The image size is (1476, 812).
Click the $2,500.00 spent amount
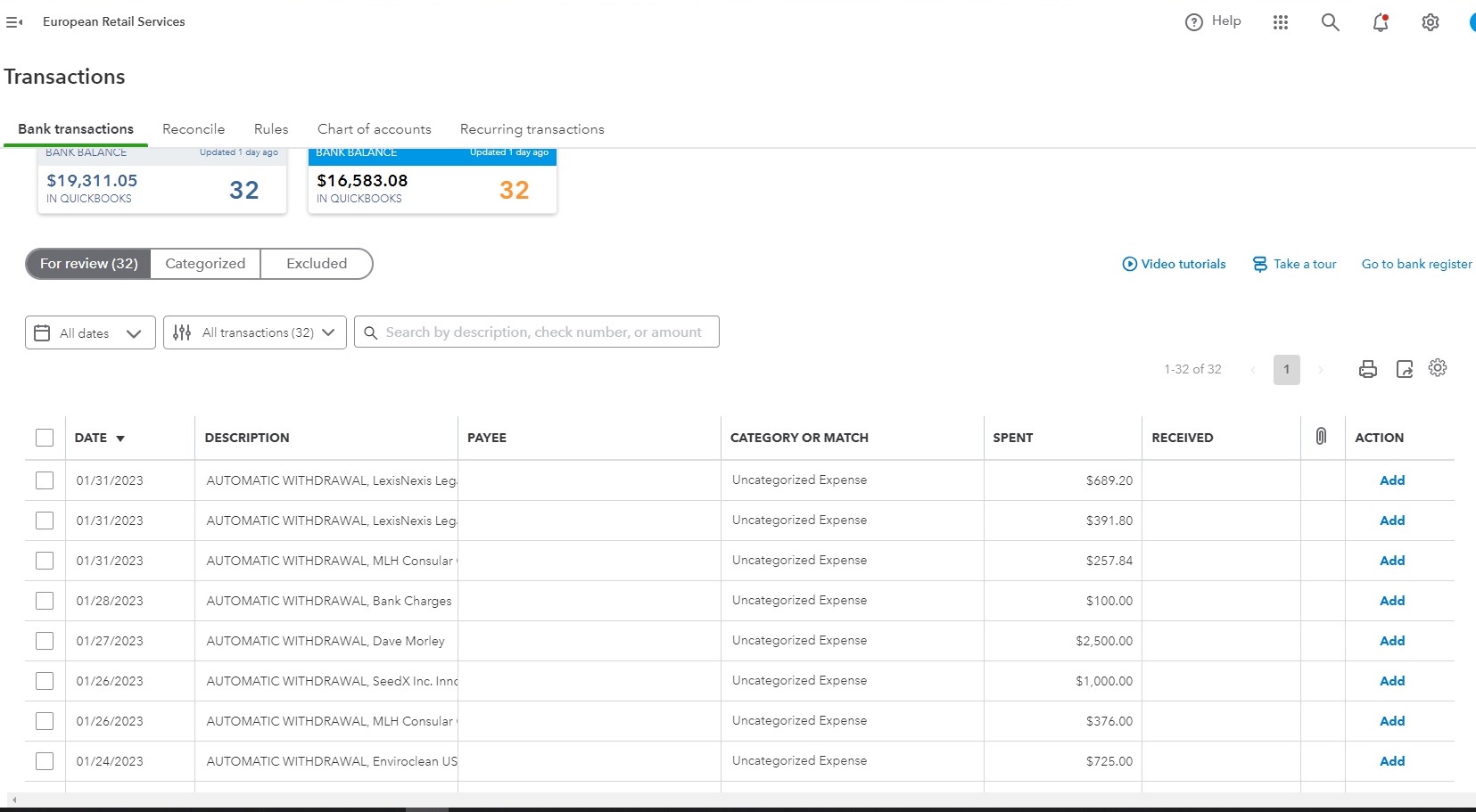[x=1104, y=641]
